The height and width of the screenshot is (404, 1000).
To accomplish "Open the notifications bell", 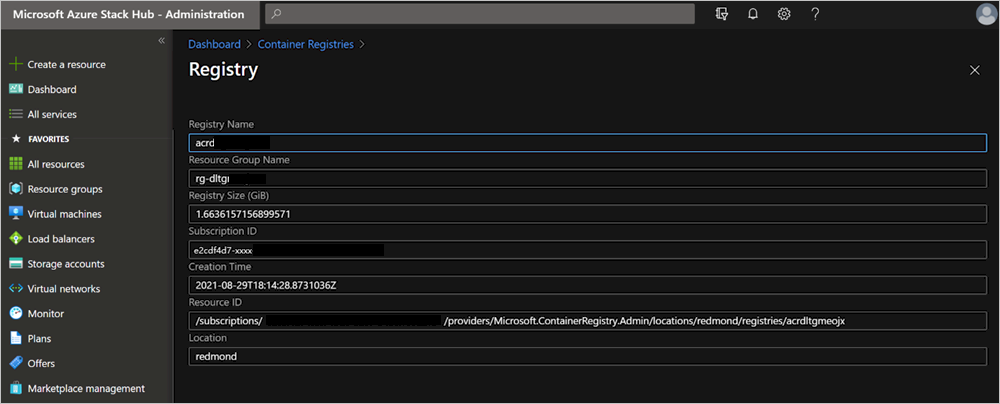I will pyautogui.click(x=753, y=14).
